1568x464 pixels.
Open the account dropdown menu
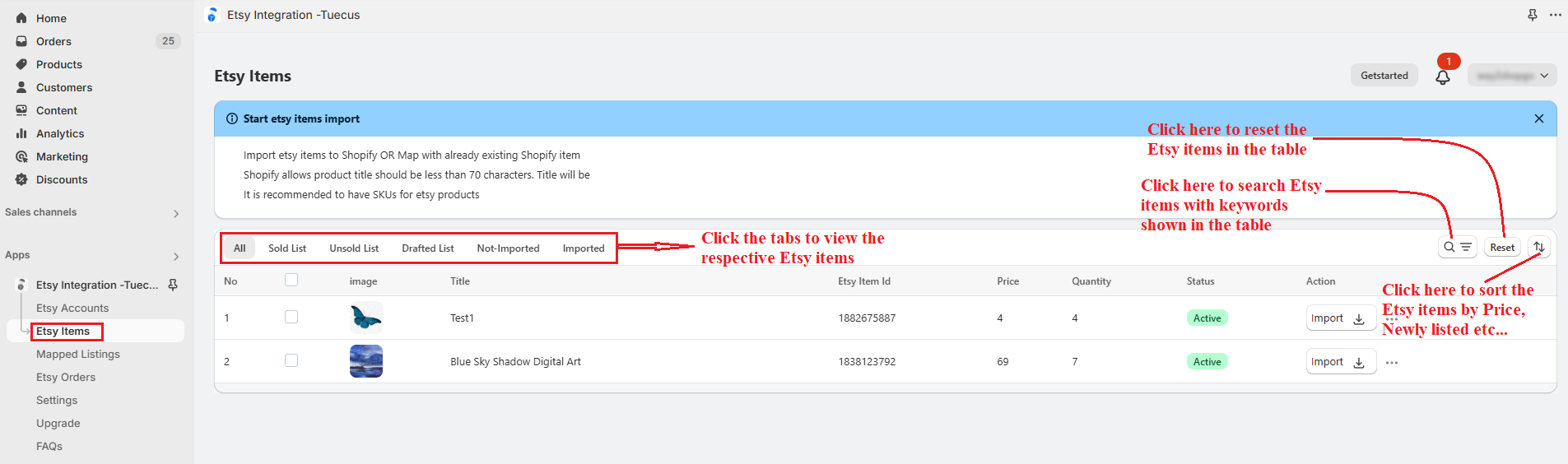1512,75
